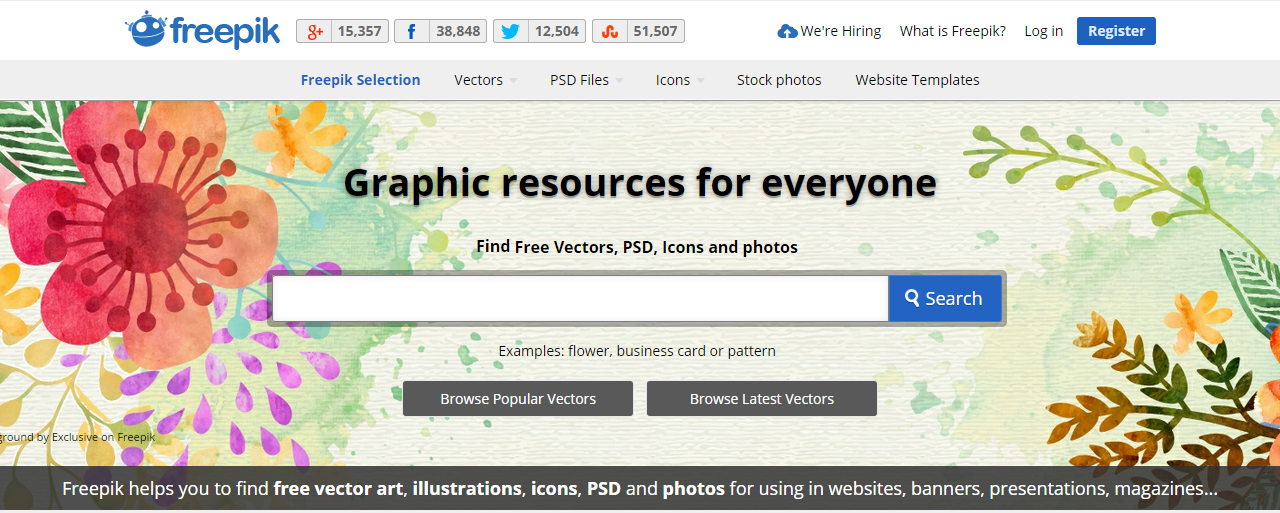This screenshot has height=513, width=1280.
Task: Click the Freepik helps you to find banner text
Action: point(640,489)
